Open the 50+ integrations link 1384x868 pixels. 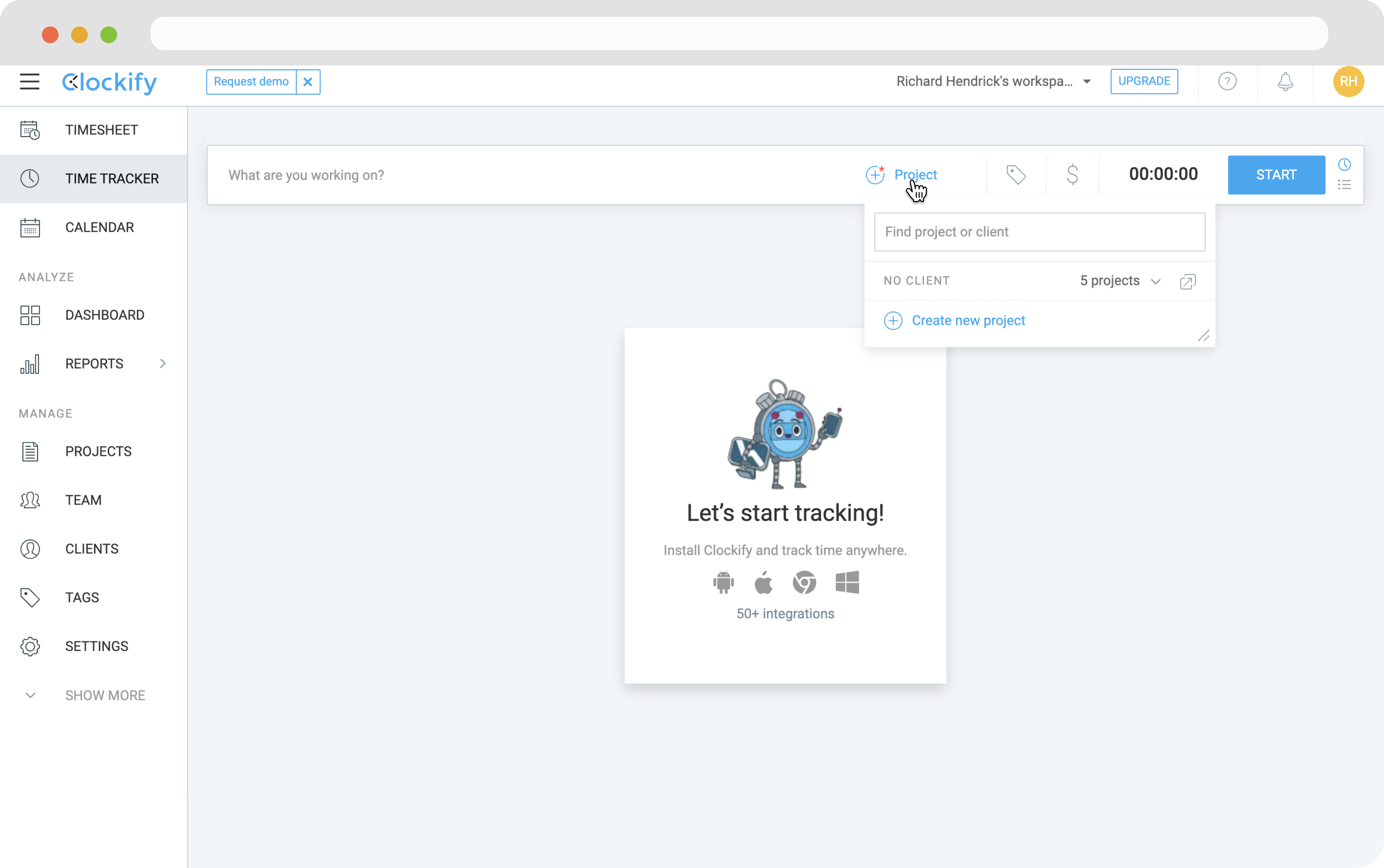785,614
